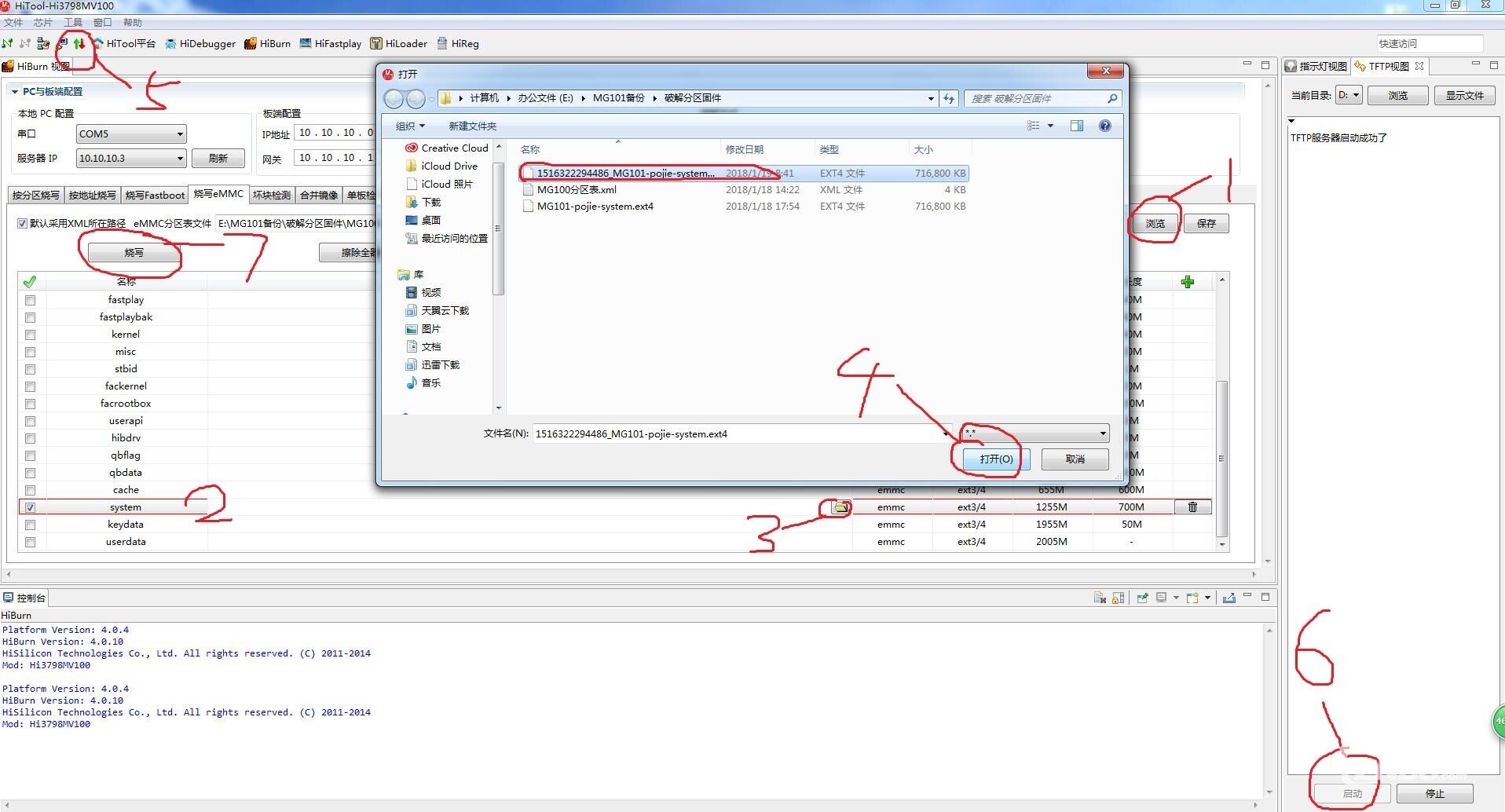The height and width of the screenshot is (812, 1505).
Task: Click the refresh icon in Open dialog
Action: [949, 98]
